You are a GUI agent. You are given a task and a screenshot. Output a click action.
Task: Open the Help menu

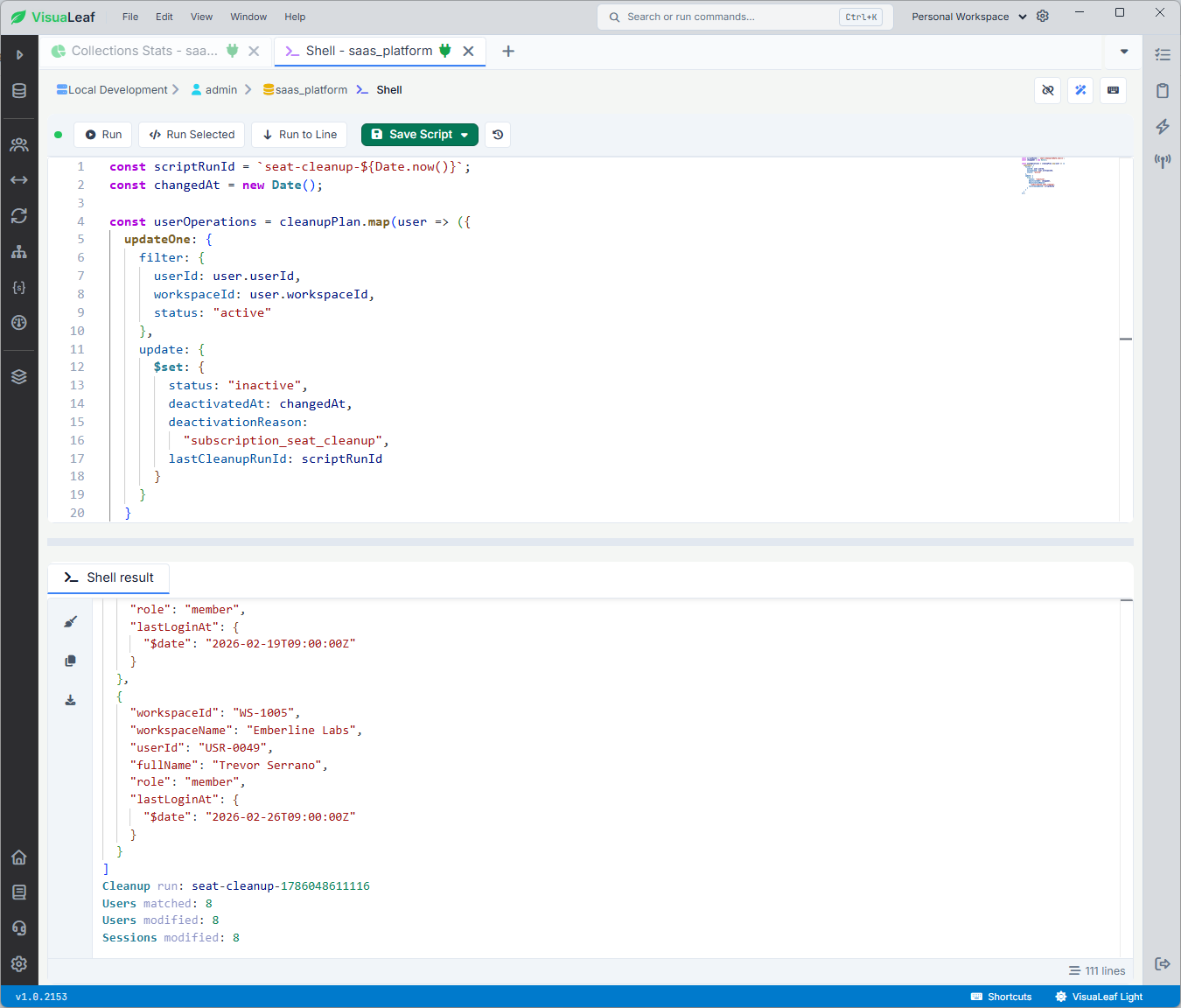click(295, 17)
